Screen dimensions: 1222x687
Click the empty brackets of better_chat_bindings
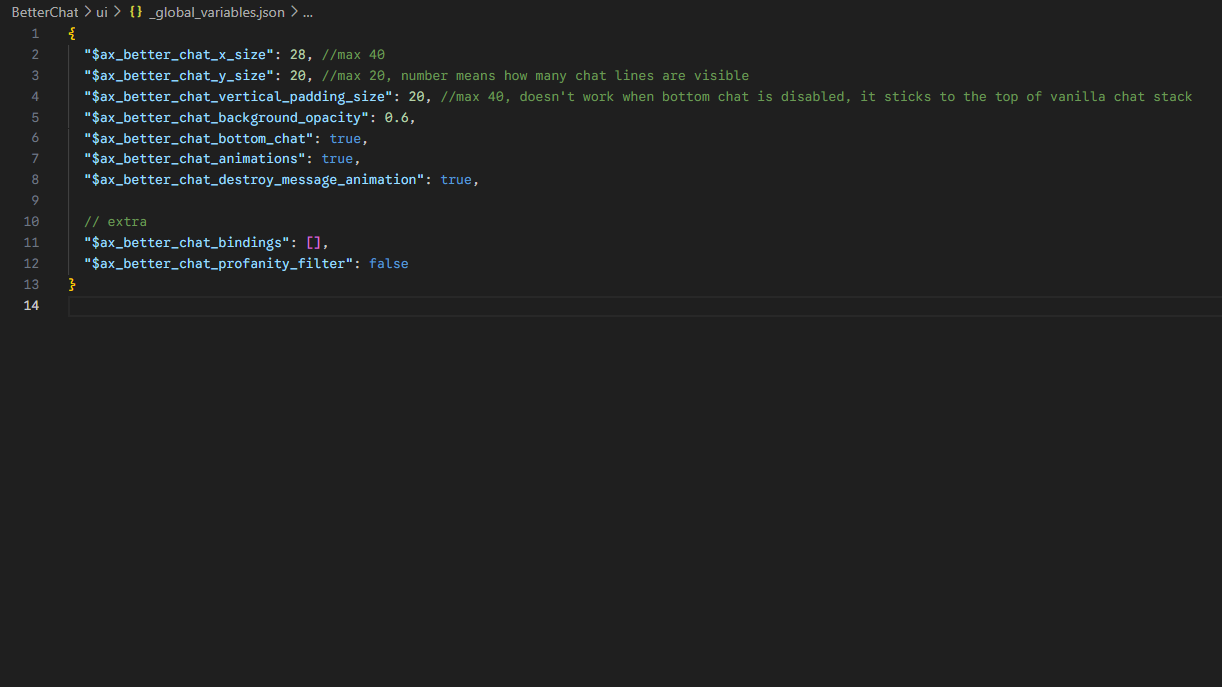click(313, 243)
